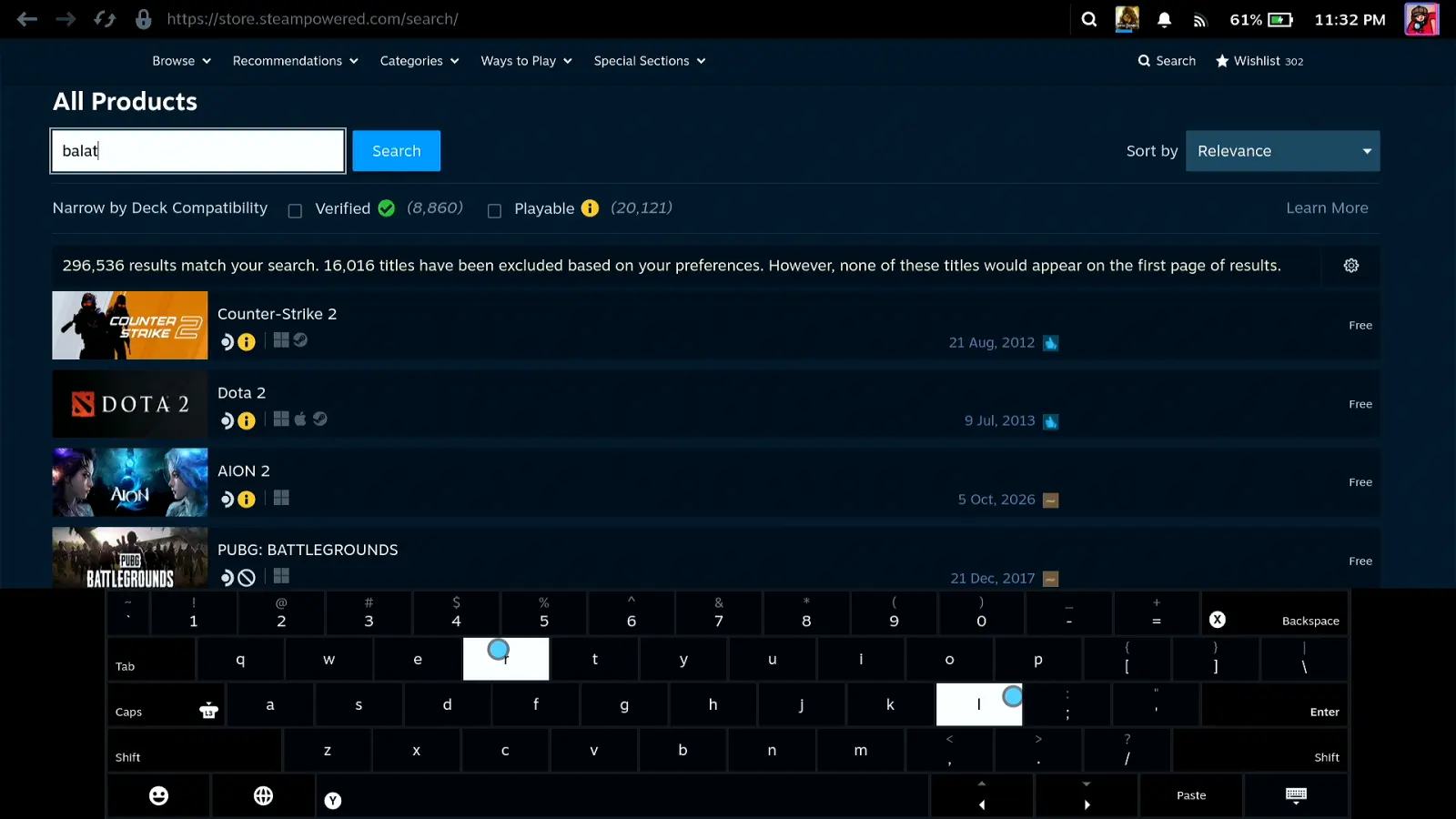Open the notifications bell
Screen dimensions: 1456x819
pos(1164,19)
